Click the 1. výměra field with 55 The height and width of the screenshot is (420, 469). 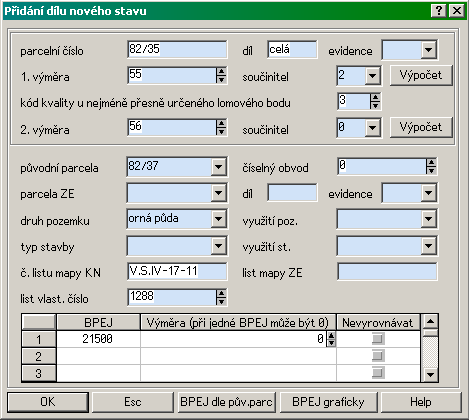tap(172, 75)
